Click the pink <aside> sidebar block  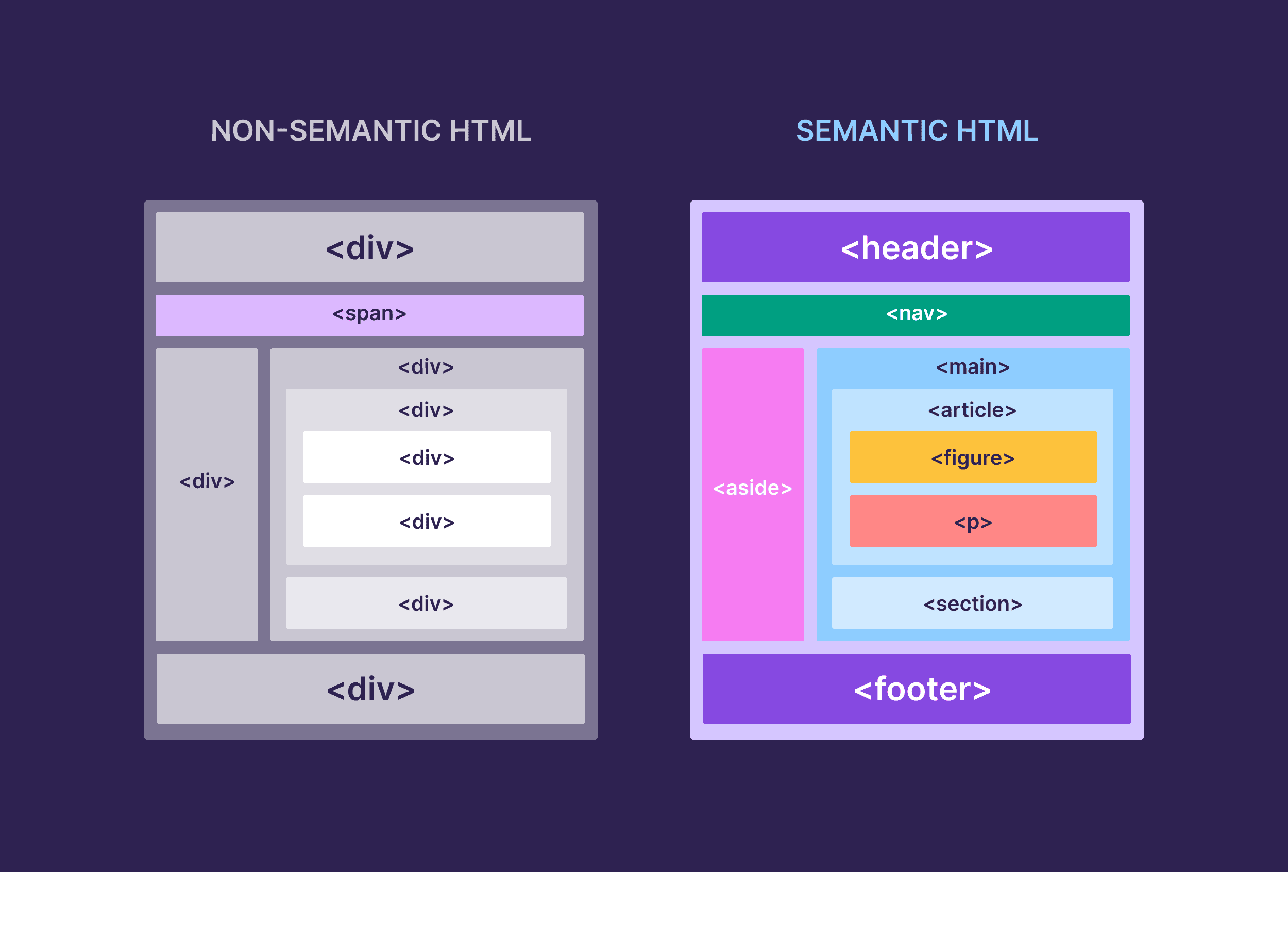coord(753,488)
